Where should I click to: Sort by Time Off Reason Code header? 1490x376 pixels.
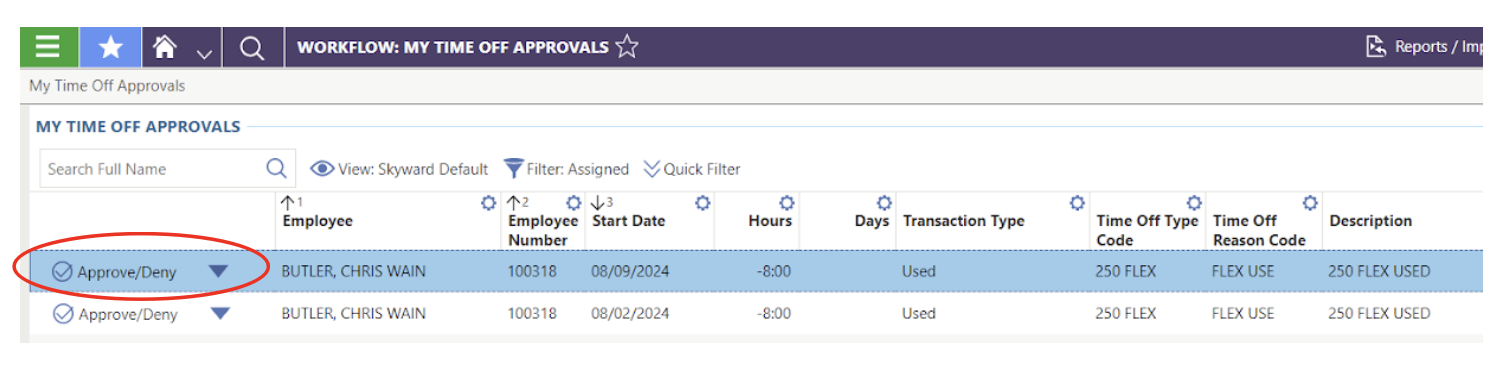[x=1260, y=230]
